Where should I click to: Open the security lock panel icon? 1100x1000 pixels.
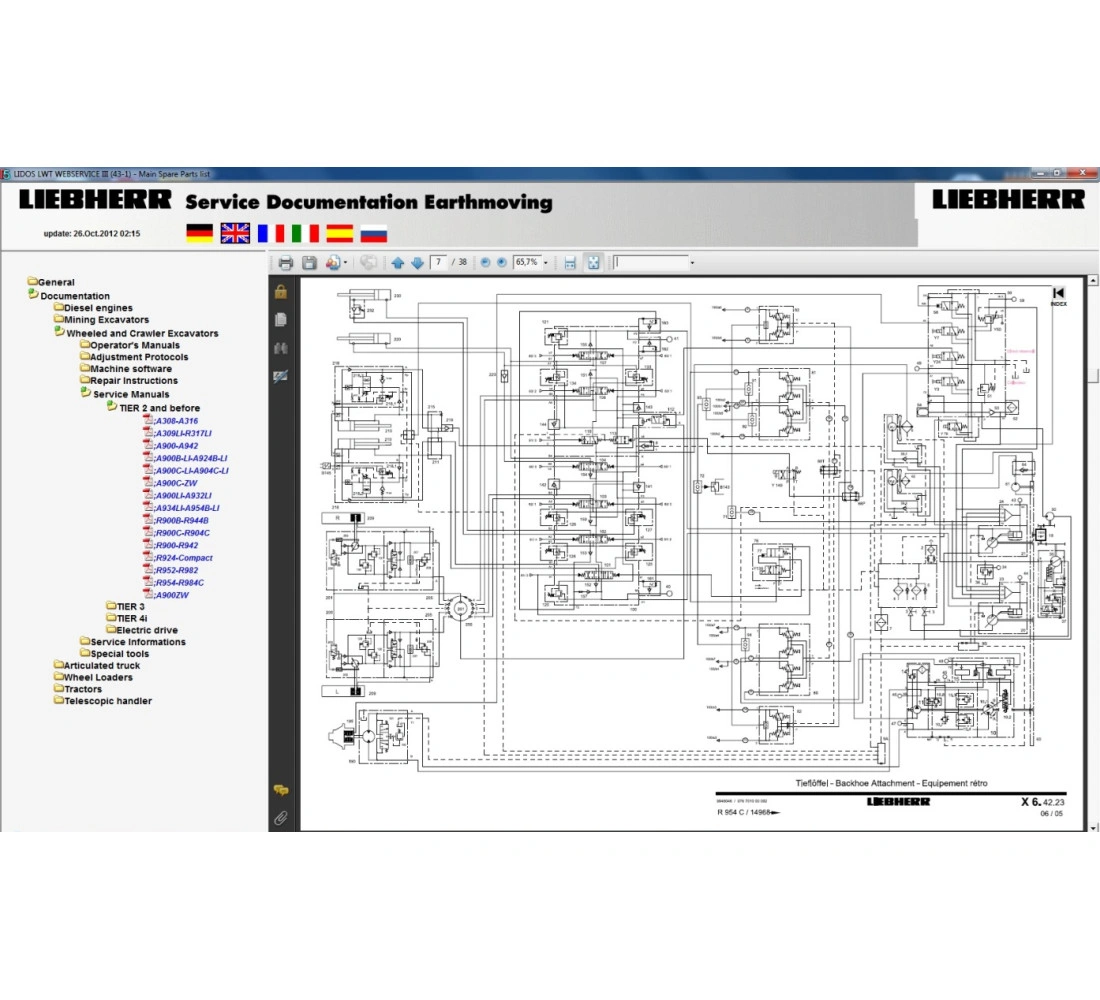(281, 291)
